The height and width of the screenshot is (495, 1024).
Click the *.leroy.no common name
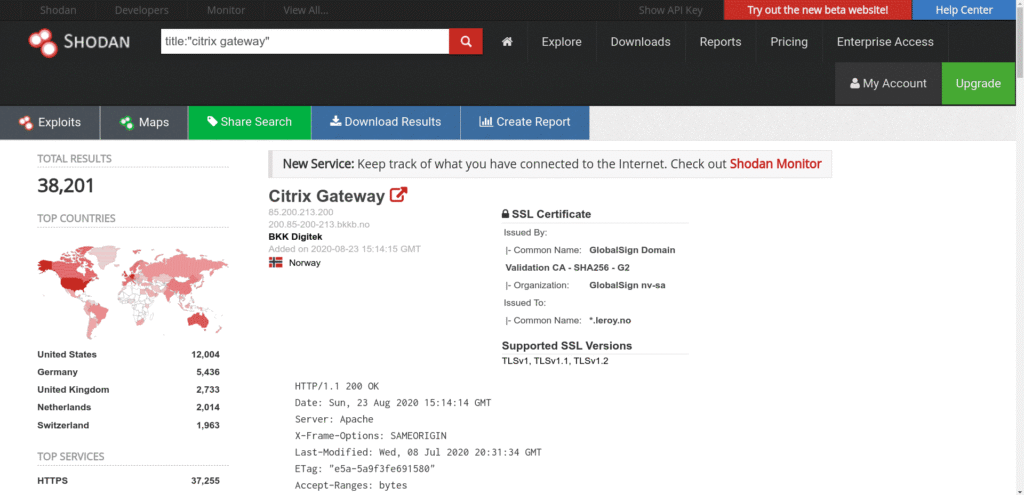pyautogui.click(x=609, y=321)
